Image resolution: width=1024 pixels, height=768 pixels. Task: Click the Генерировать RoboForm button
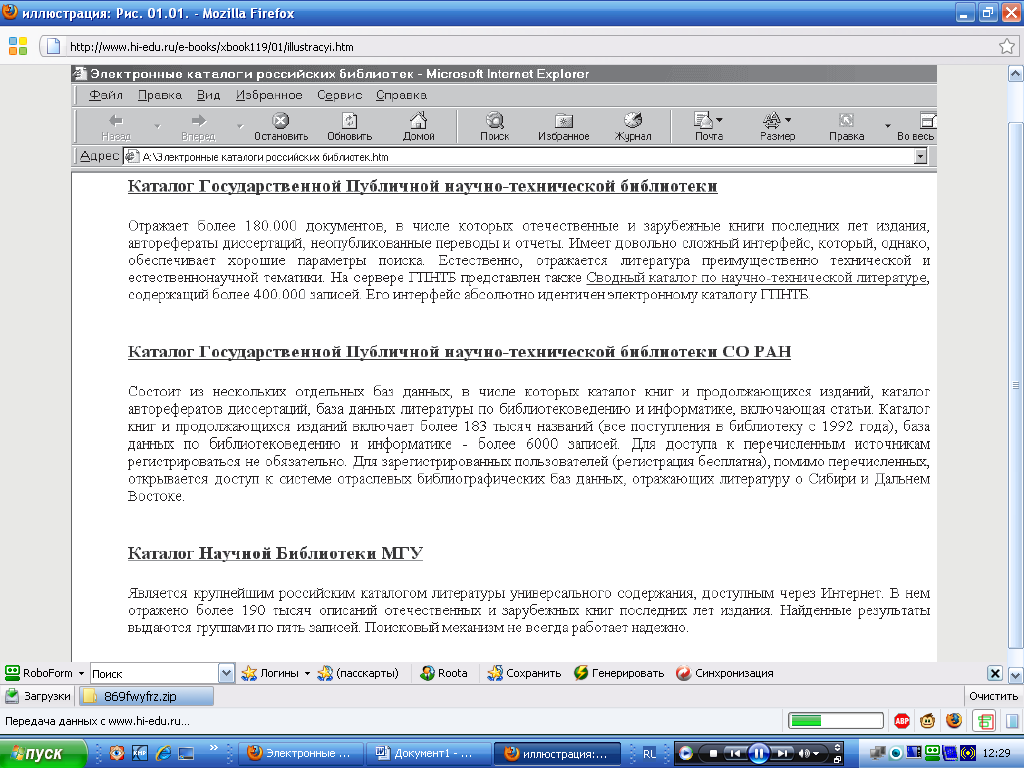tap(619, 673)
